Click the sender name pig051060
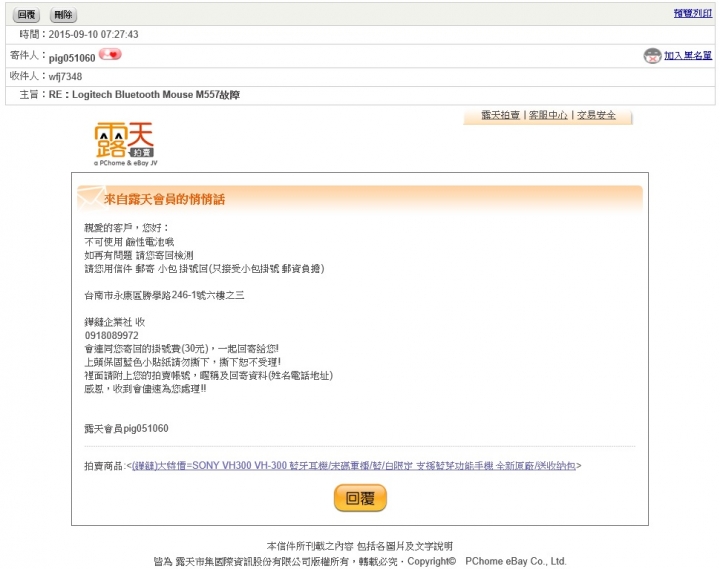Screen dimensions: 720x569 pos(72,58)
